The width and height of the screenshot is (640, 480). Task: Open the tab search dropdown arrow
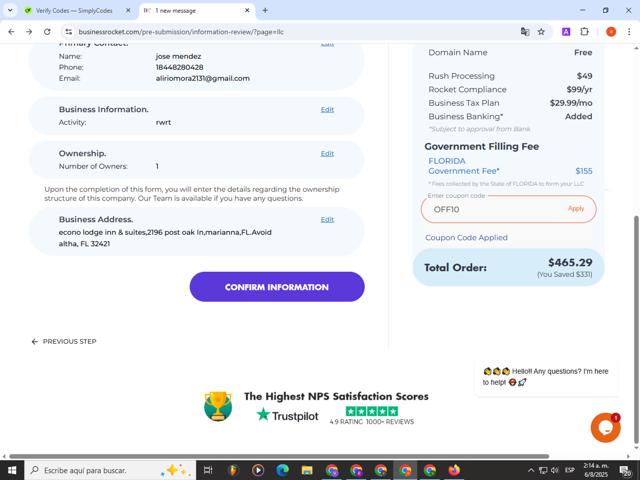click(x=10, y=11)
